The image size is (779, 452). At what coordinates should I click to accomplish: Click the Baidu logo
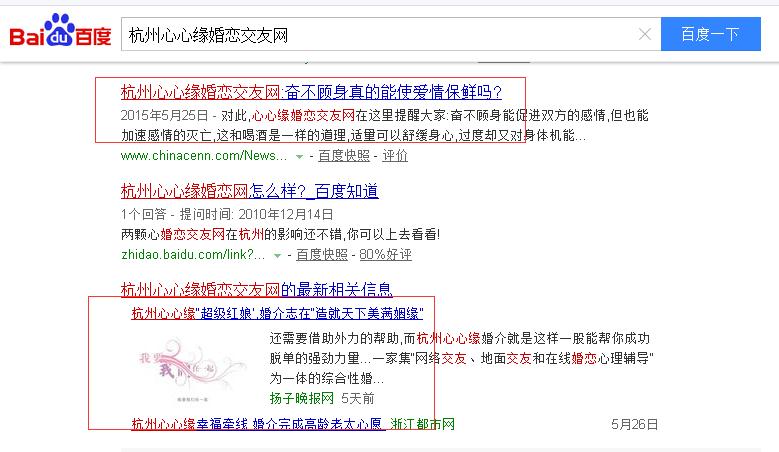[x=60, y=31]
